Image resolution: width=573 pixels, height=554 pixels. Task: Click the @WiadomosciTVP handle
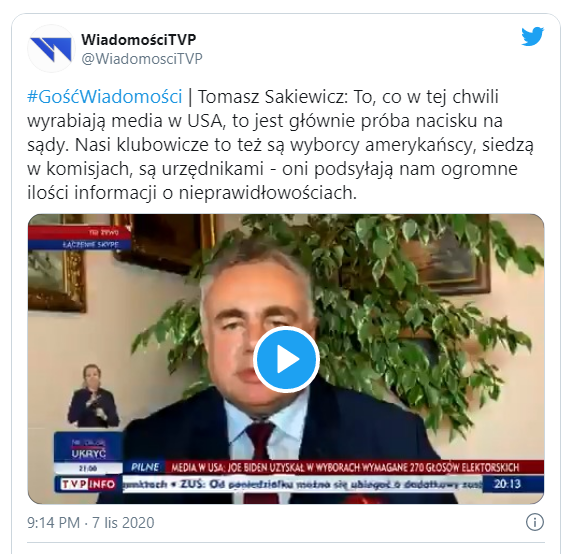tap(142, 58)
